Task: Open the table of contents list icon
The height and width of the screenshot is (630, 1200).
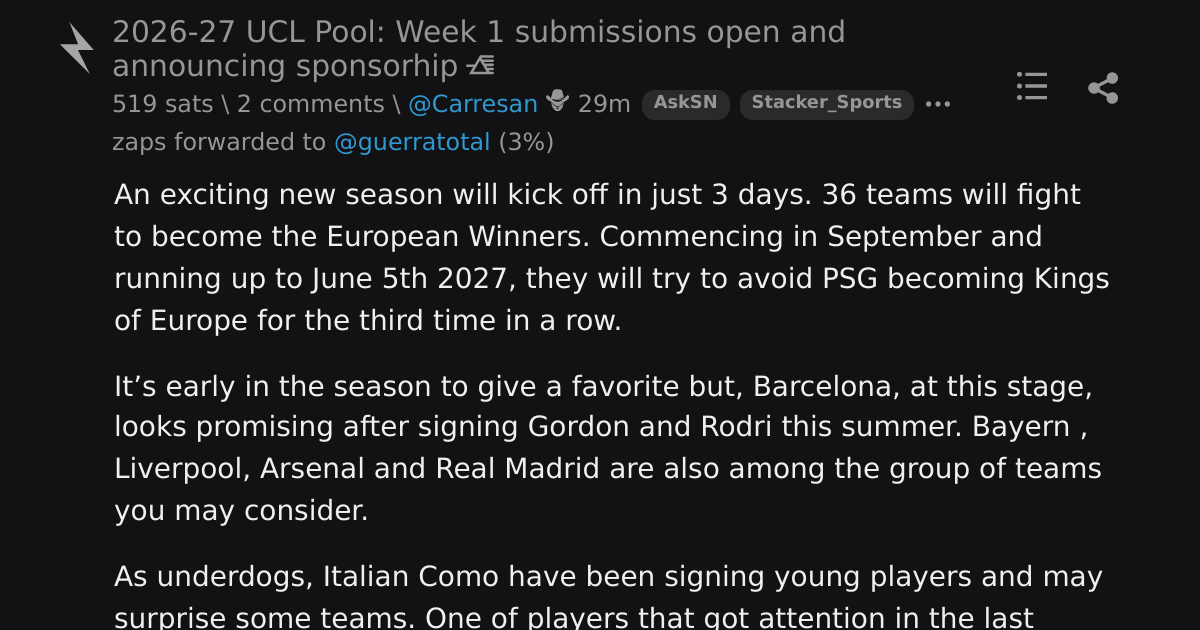Action: 1032,86
